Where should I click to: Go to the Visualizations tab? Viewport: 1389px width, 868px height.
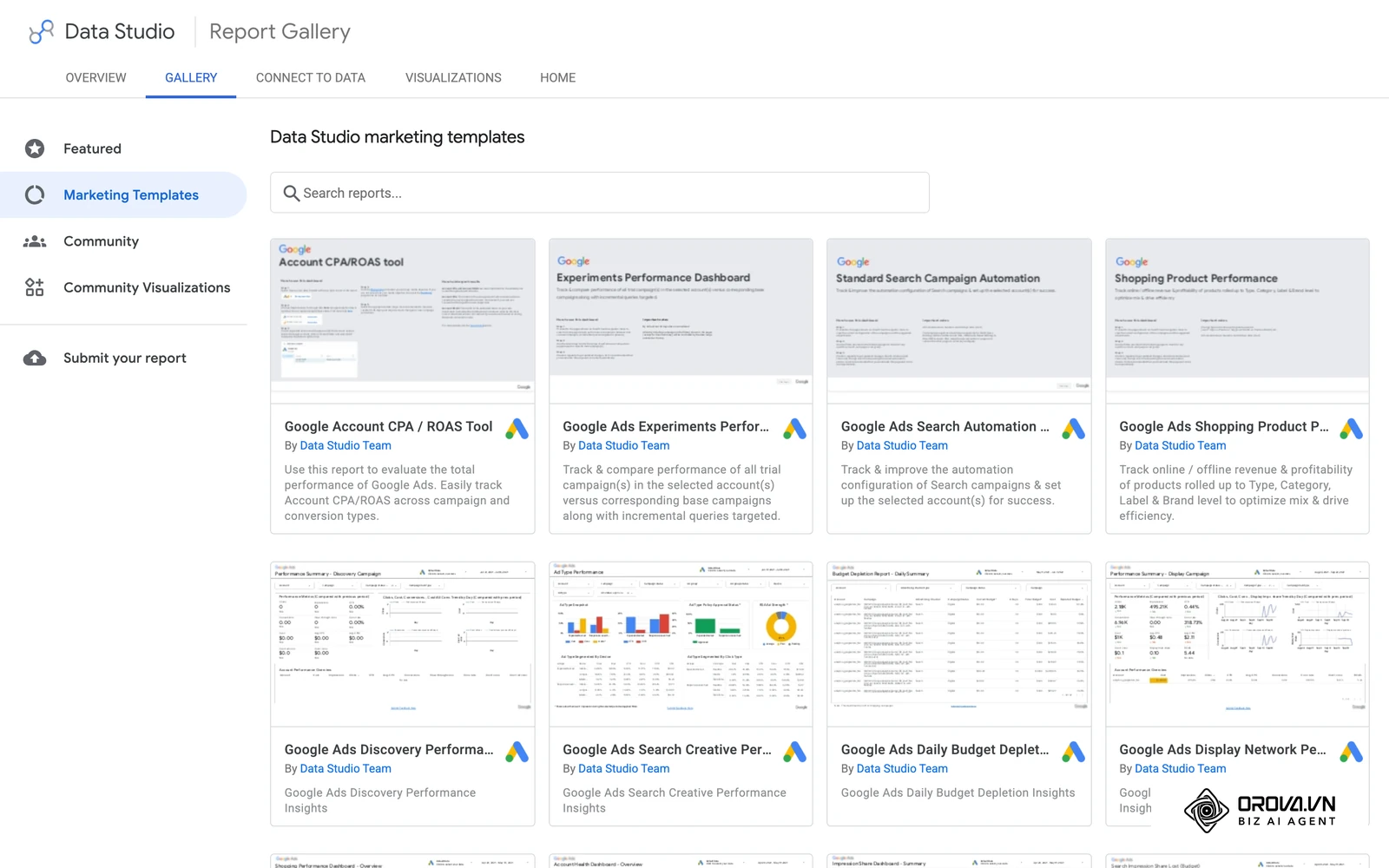click(x=453, y=77)
